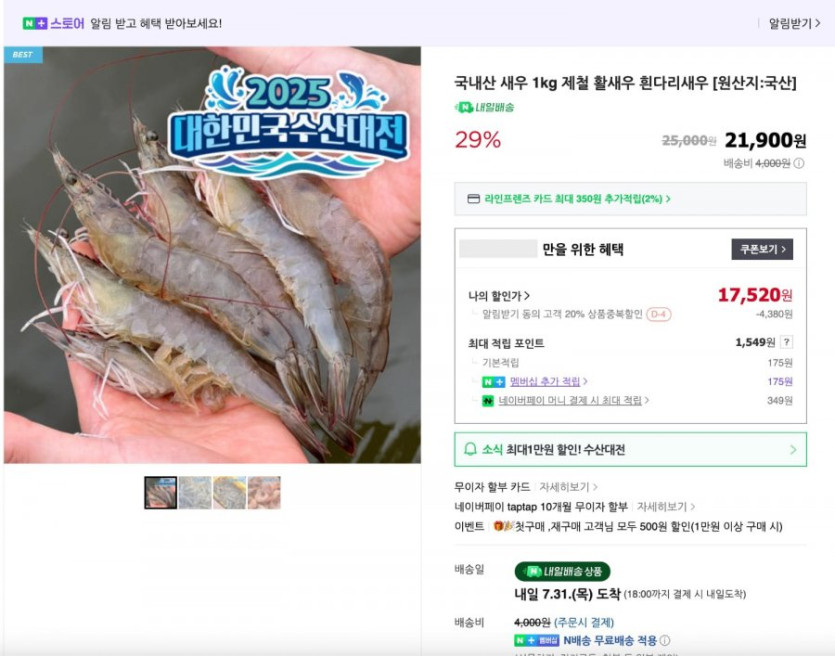Click the 내일배송 상품 badge
835x656 pixels.
click(562, 571)
